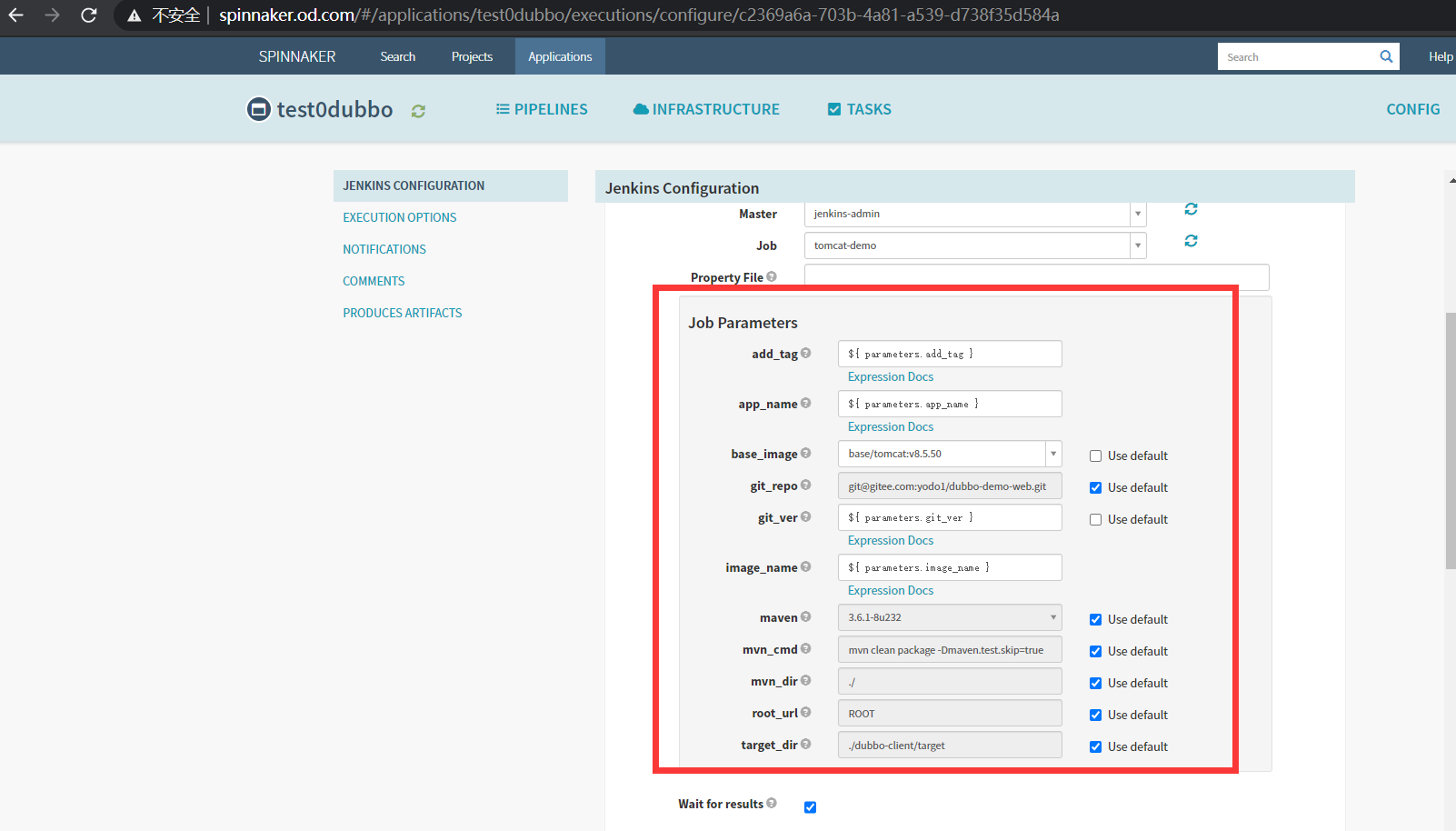1456x831 pixels.
Task: Click the browser forward arrow
Action: pyautogui.click(x=53, y=15)
